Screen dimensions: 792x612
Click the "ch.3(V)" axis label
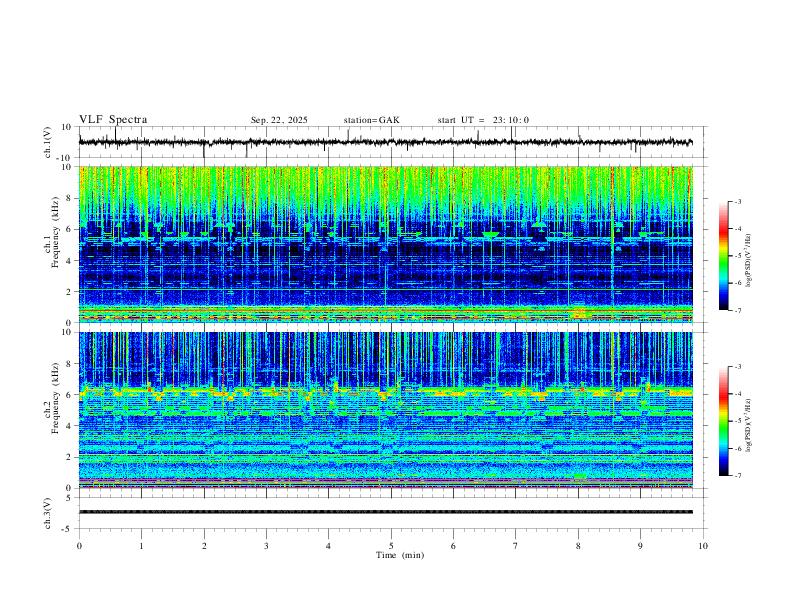48,514
